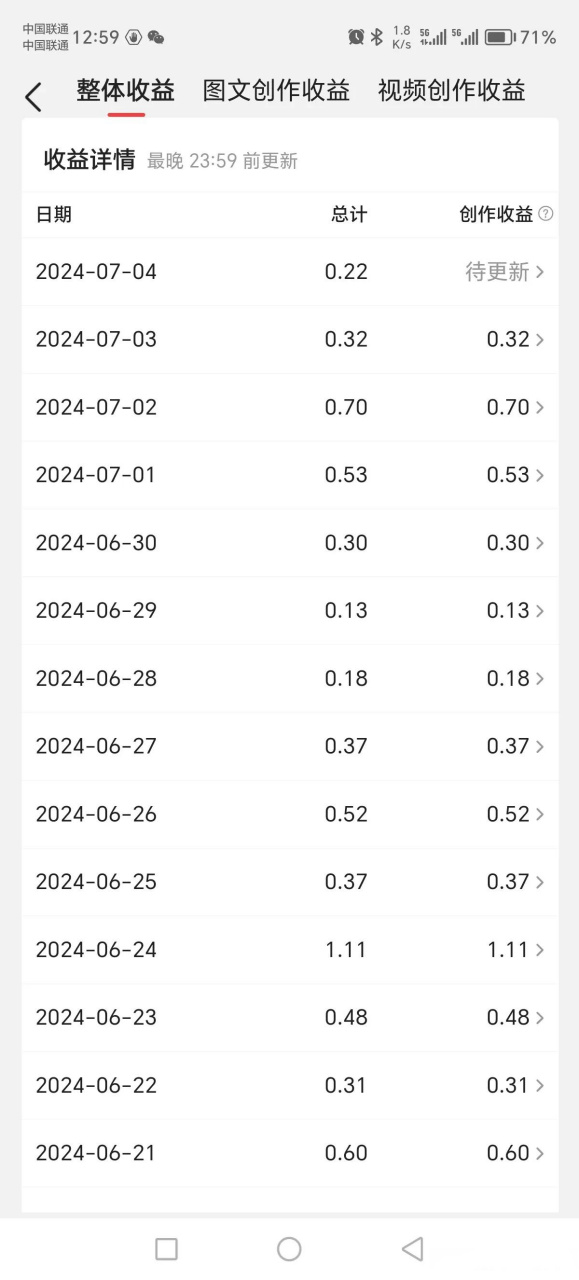
Task: Tap the WeChat notification icon in status bar
Action: [156, 37]
